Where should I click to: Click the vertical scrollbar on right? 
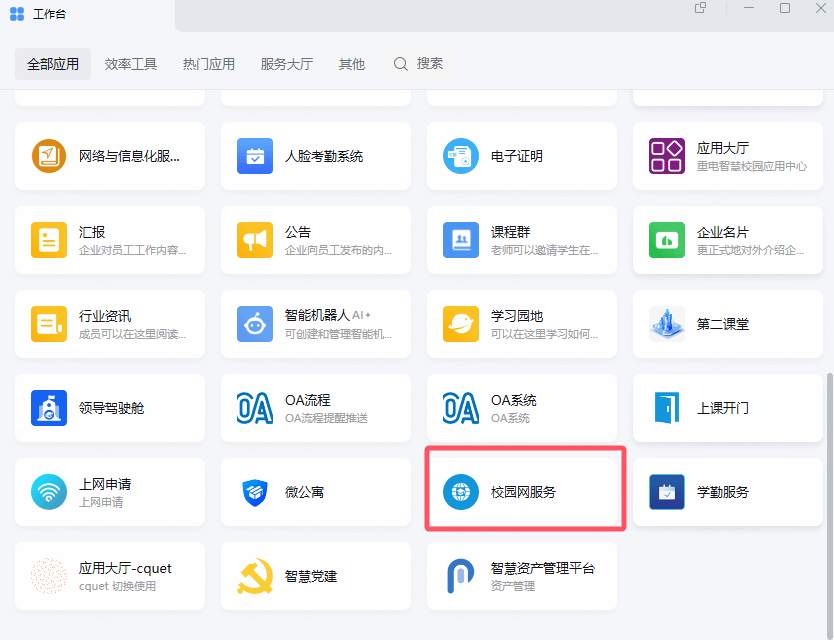[x=829, y=500]
